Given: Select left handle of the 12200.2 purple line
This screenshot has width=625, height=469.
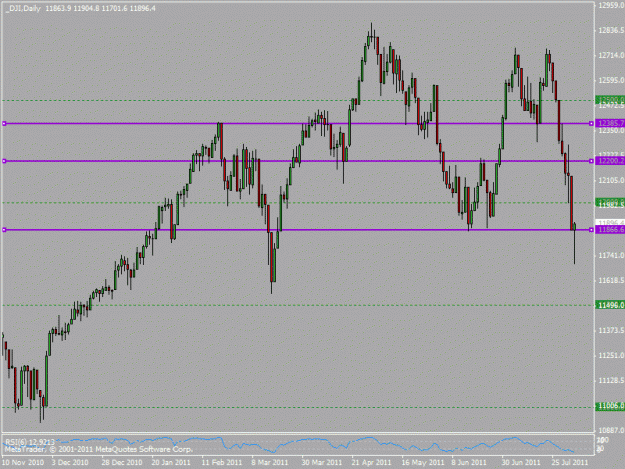Looking at the screenshot, I should 4,161.
